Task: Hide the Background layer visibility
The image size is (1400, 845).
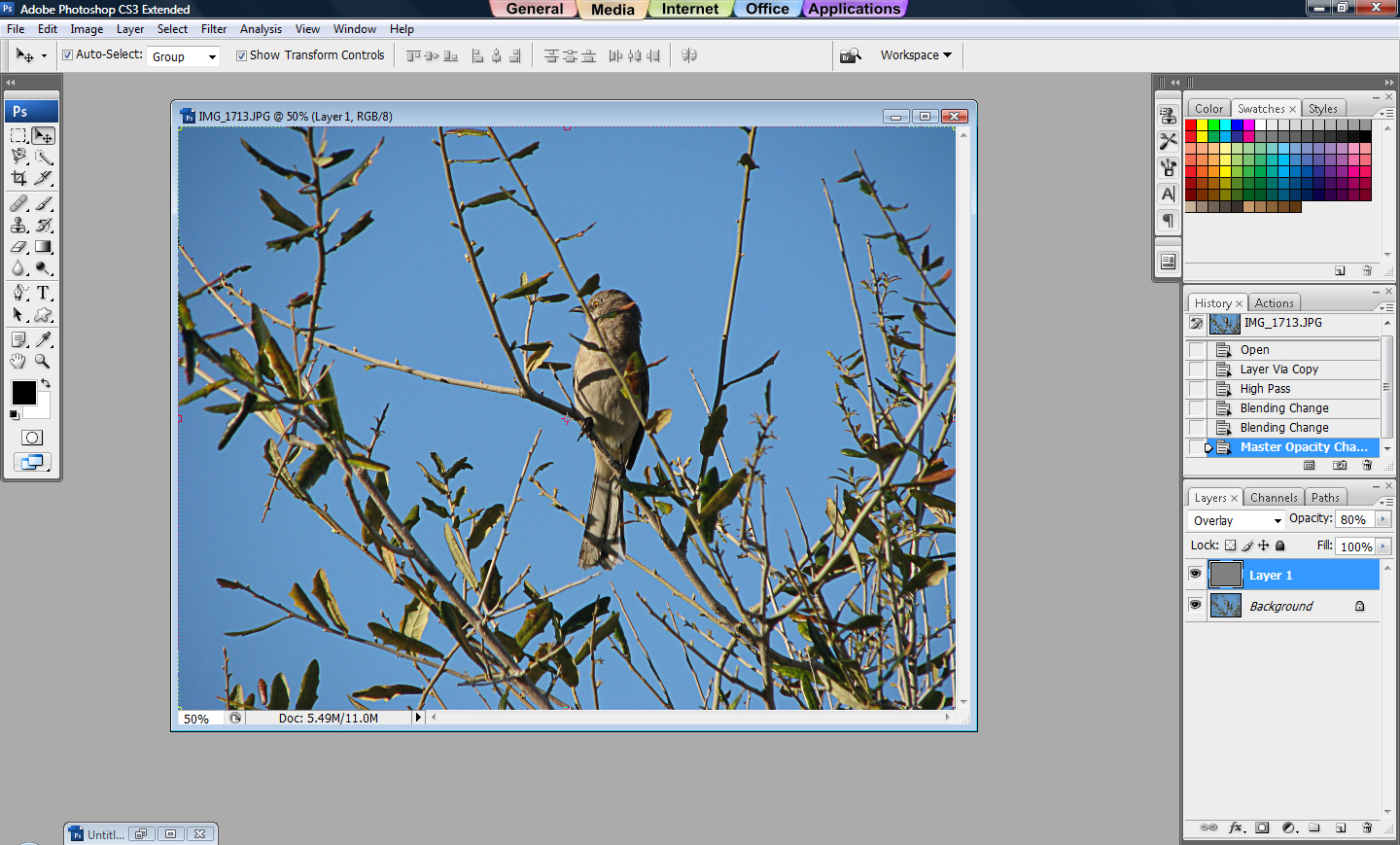Action: [1195, 605]
